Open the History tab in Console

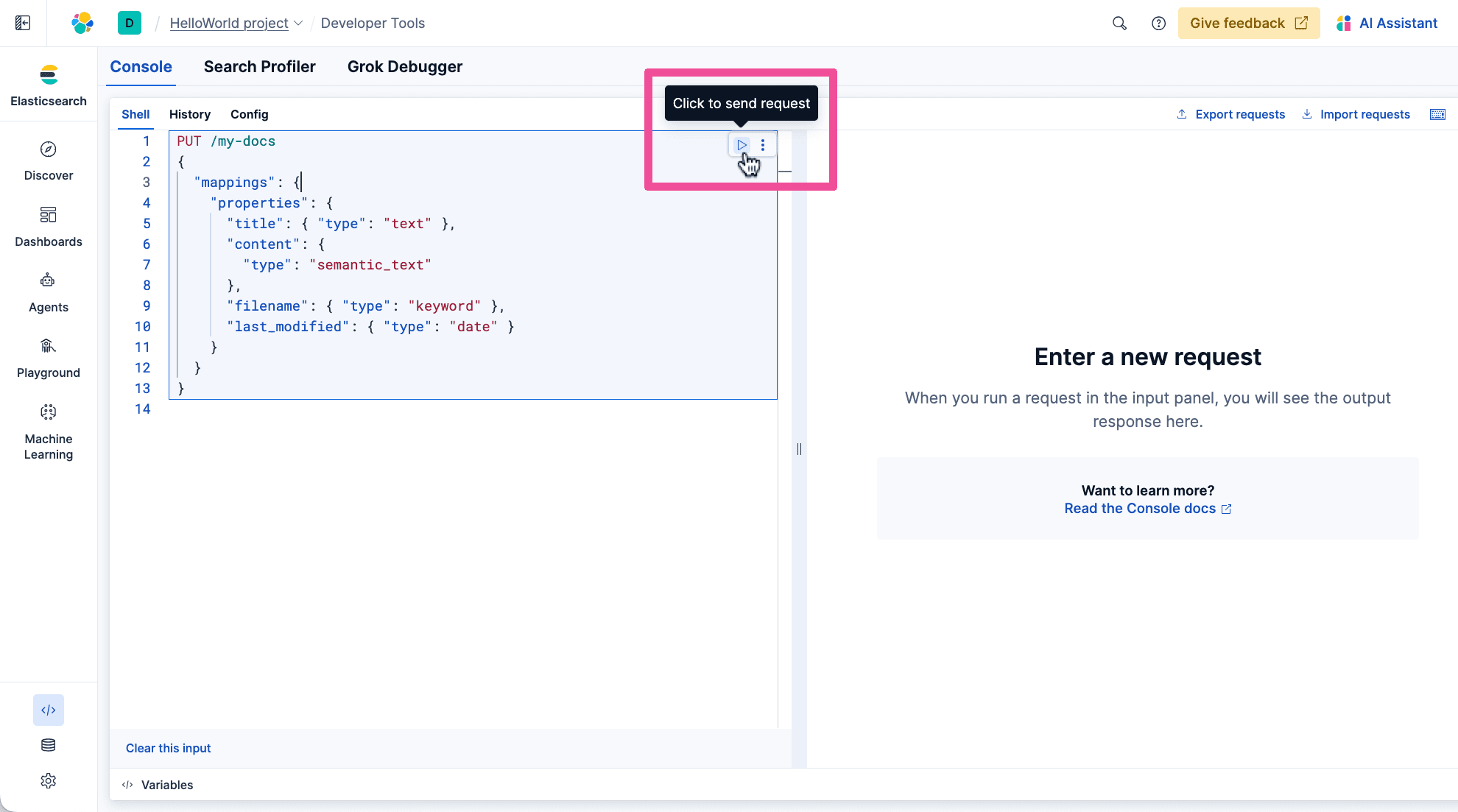point(189,114)
